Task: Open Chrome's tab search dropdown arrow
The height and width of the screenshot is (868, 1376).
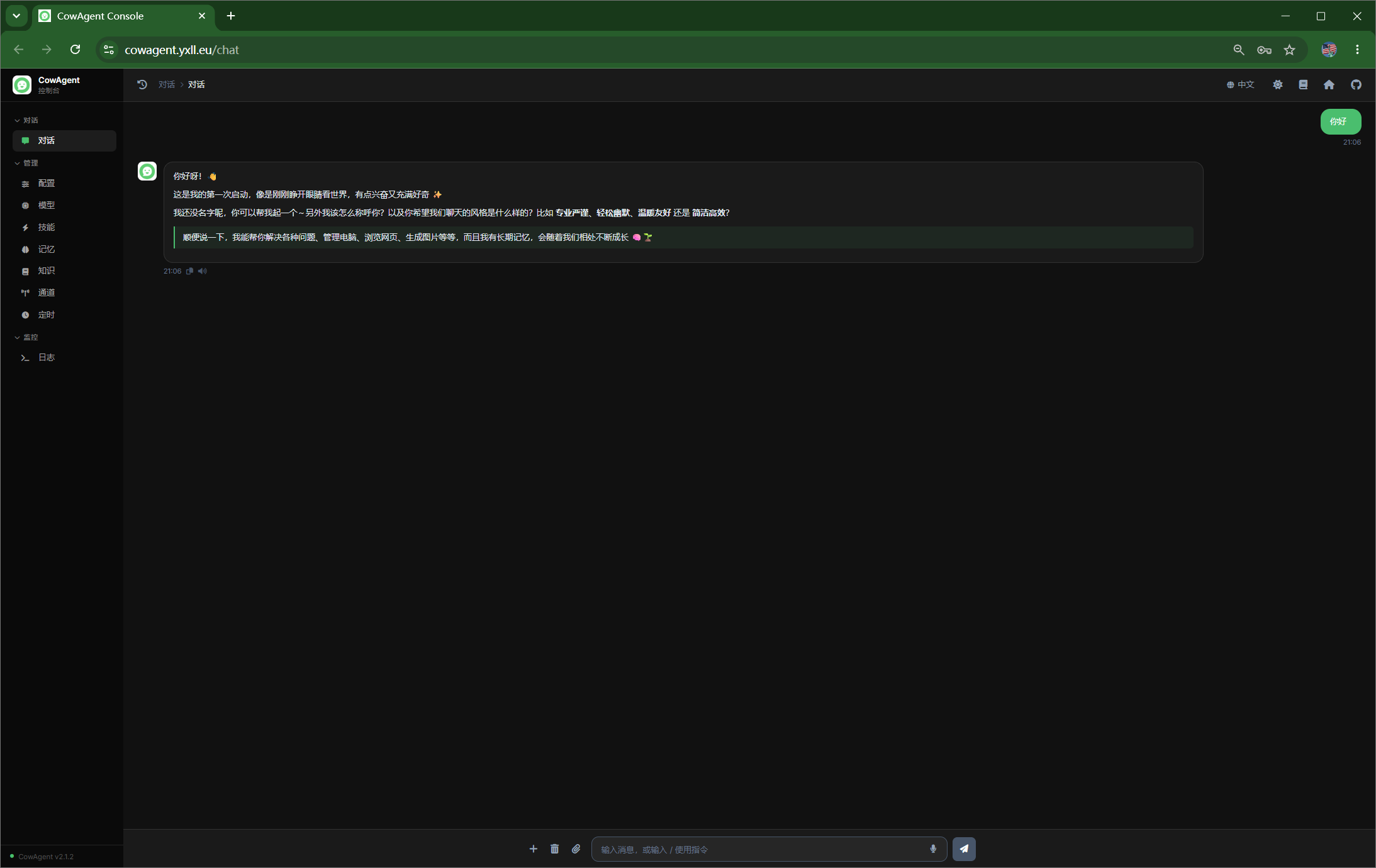Action: coord(16,16)
